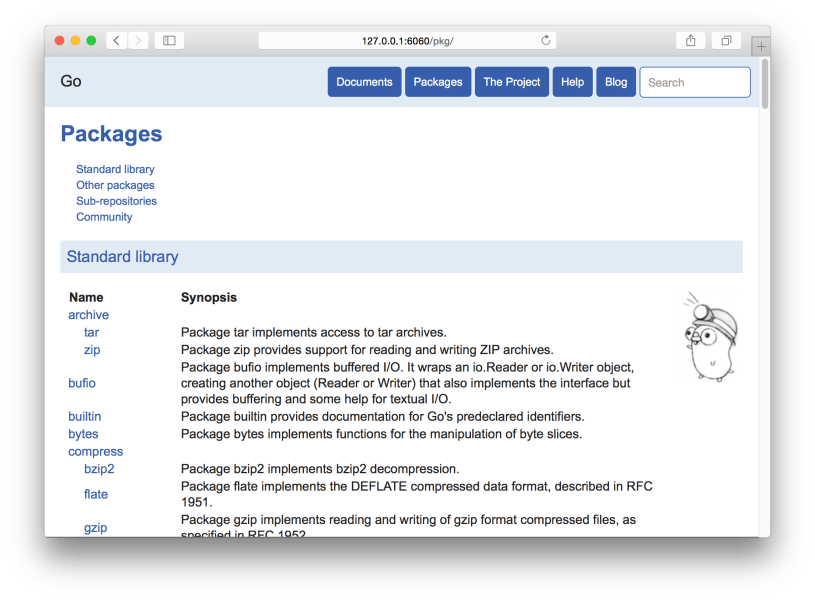Click the Safari forward arrow button
Image resolution: width=815 pixels, height=601 pixels.
[138, 41]
